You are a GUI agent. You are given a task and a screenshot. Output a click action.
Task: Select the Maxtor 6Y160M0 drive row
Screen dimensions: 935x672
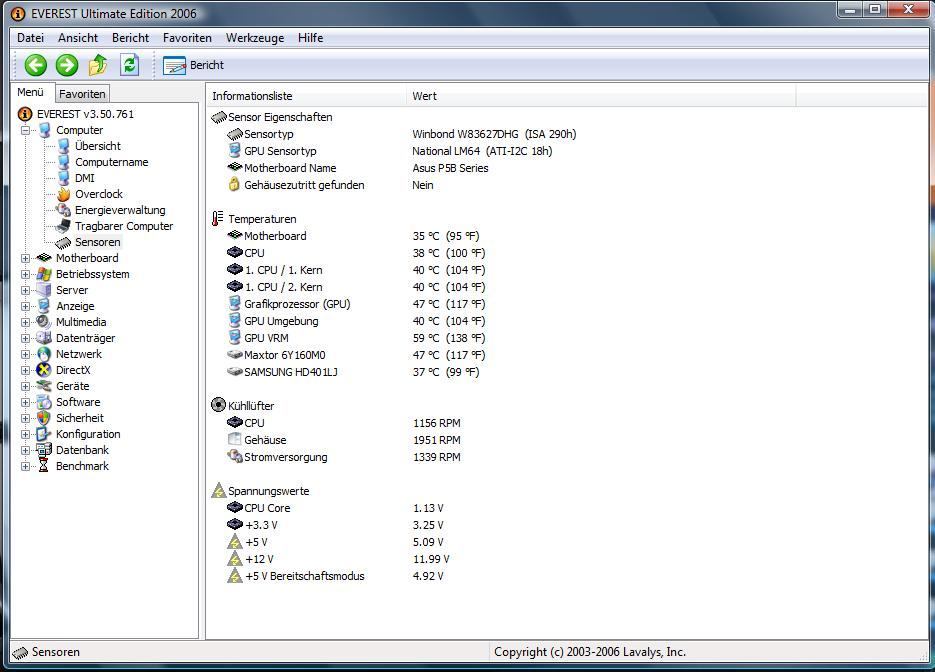click(356, 355)
